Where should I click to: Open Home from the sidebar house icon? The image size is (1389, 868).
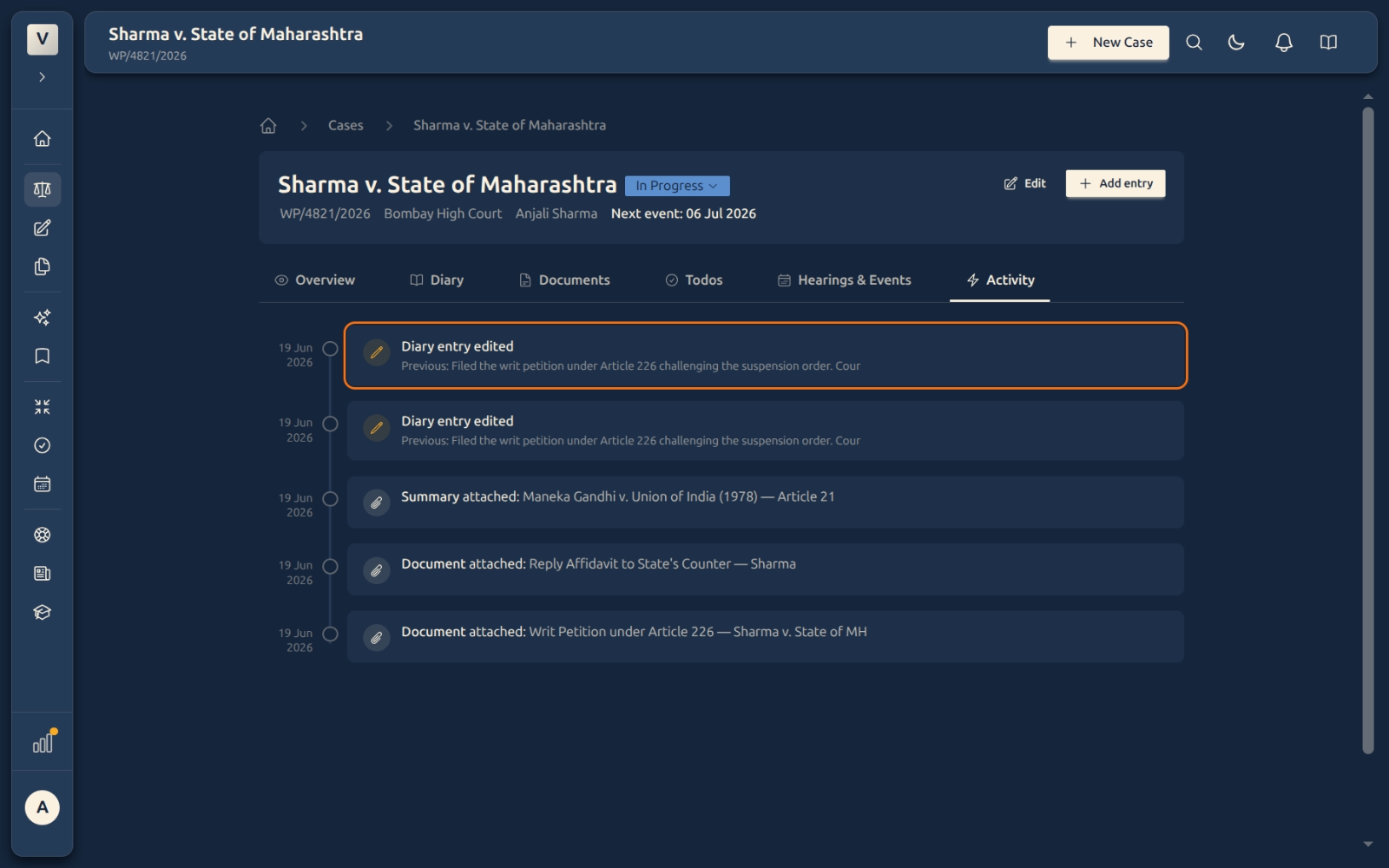[42, 139]
